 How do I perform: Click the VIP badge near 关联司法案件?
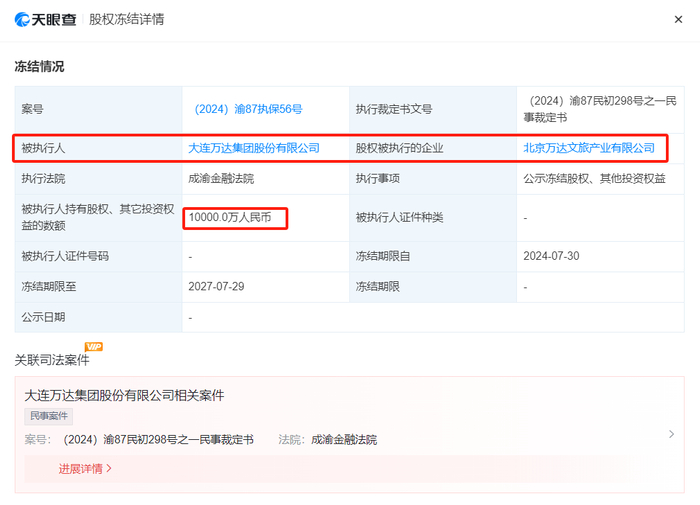point(94,346)
